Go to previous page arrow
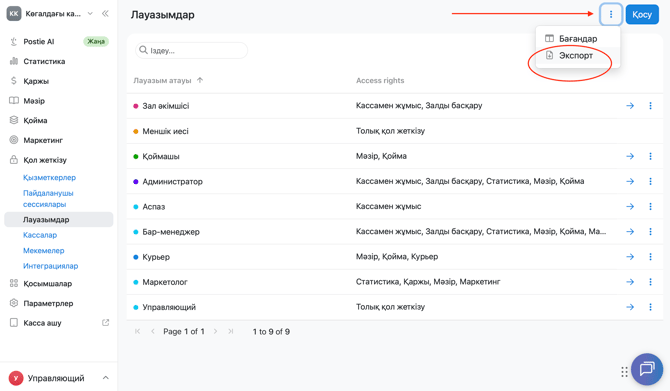The image size is (670, 391). tap(153, 331)
